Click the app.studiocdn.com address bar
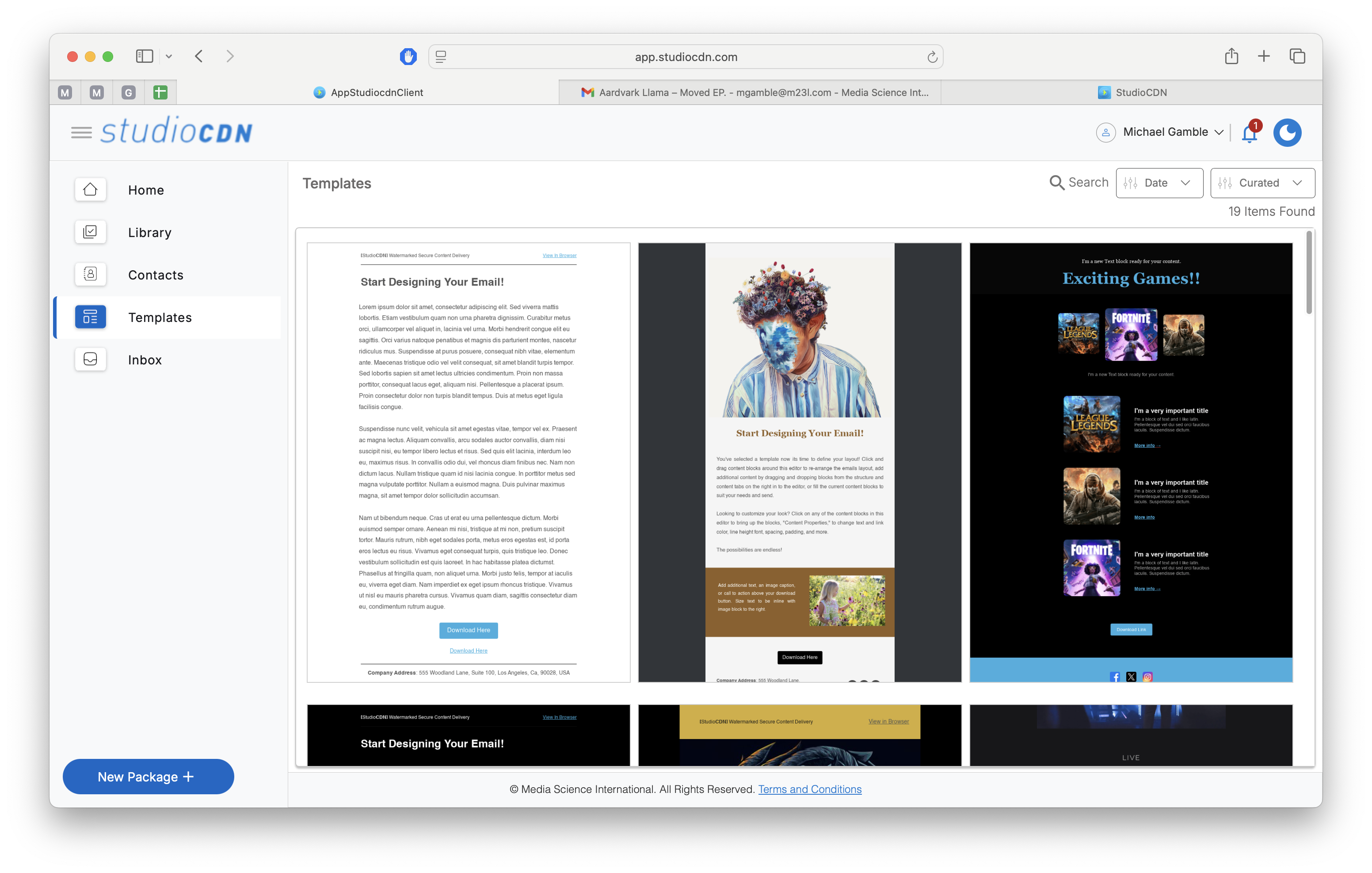The height and width of the screenshot is (873, 1372). (686, 57)
